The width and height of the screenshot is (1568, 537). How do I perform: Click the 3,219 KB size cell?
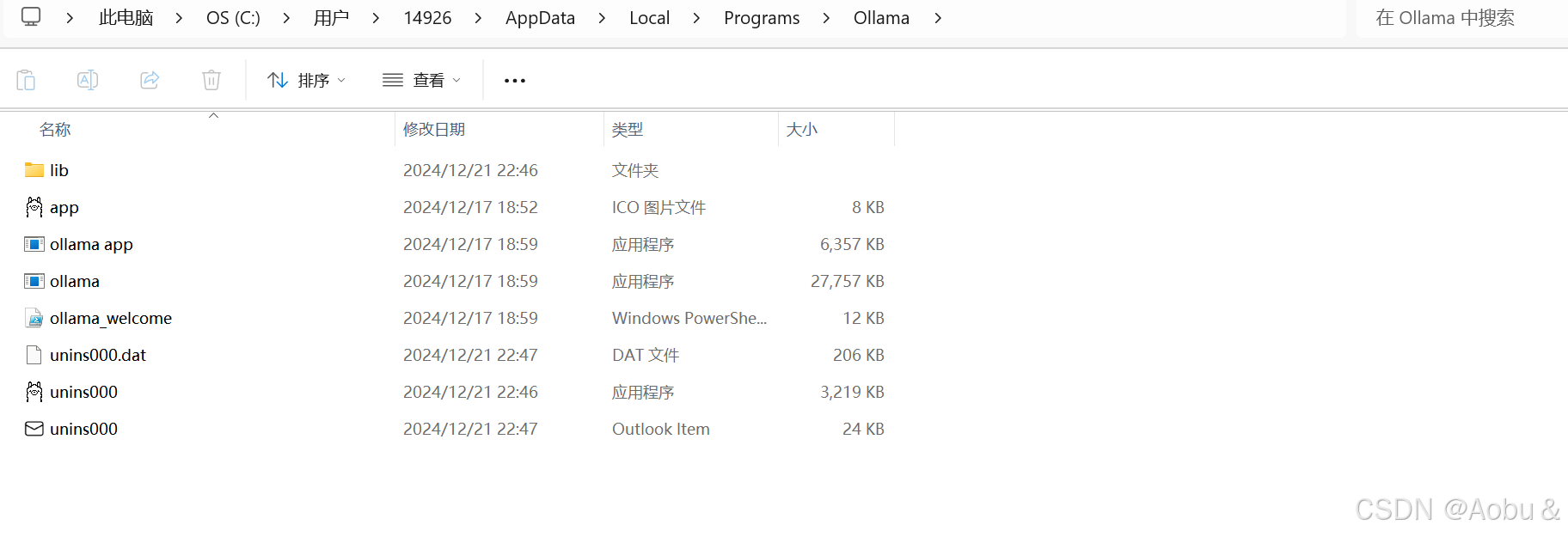coord(852,392)
